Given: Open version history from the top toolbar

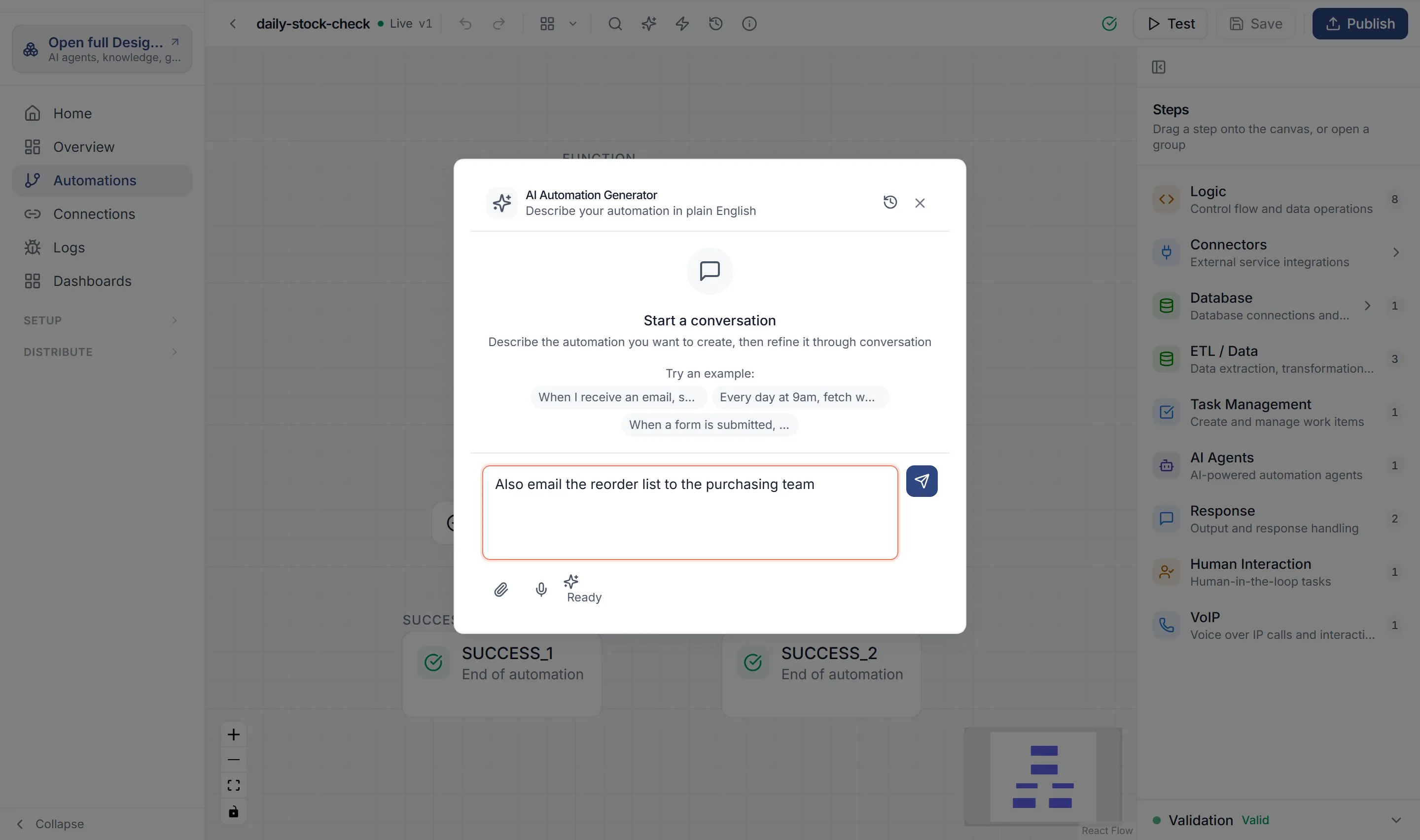Looking at the screenshot, I should point(715,24).
